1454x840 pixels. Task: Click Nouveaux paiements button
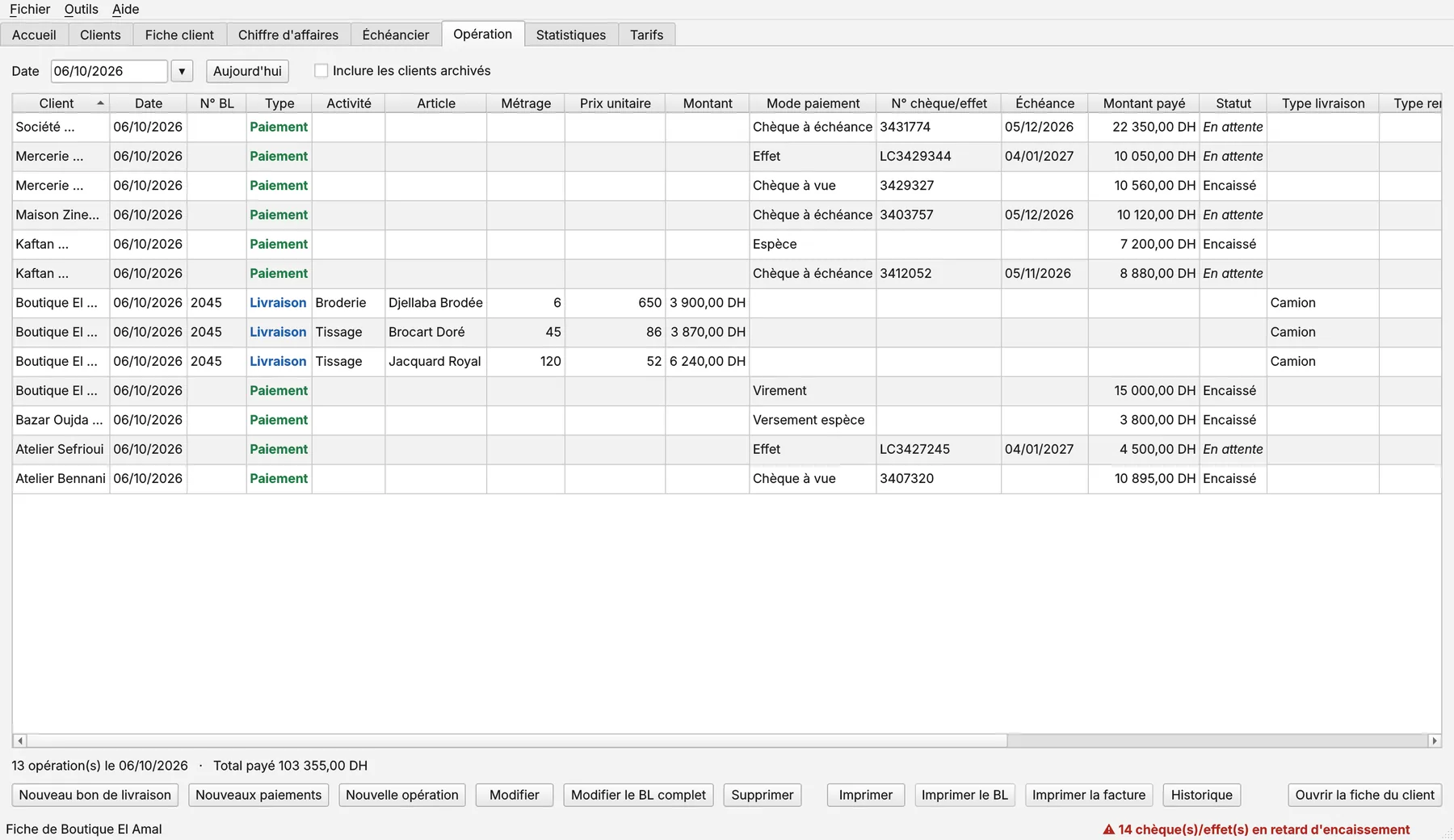(x=258, y=795)
